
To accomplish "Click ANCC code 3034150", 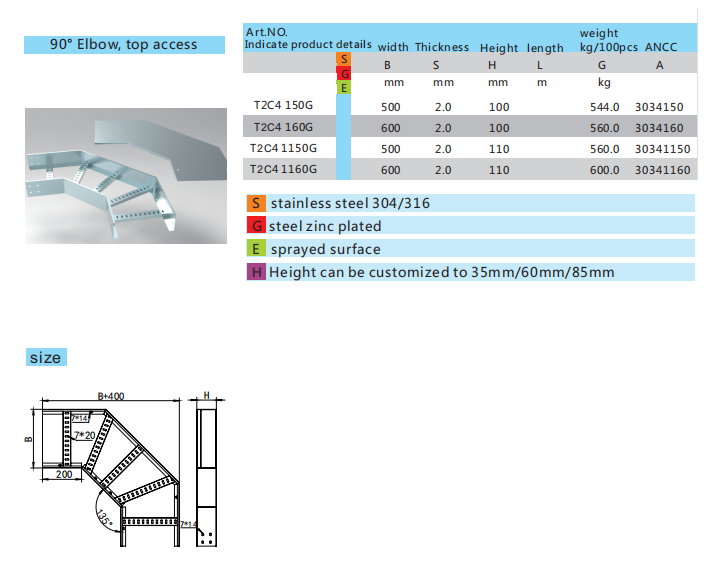I will click(x=659, y=106).
